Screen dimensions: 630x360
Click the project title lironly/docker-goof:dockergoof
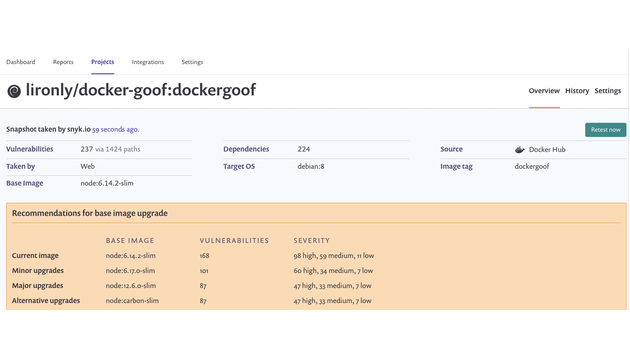tap(141, 90)
